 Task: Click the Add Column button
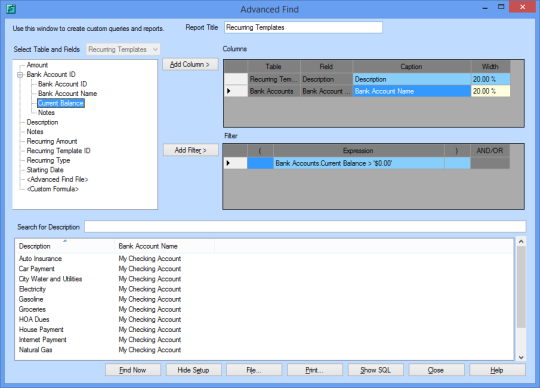(x=190, y=64)
